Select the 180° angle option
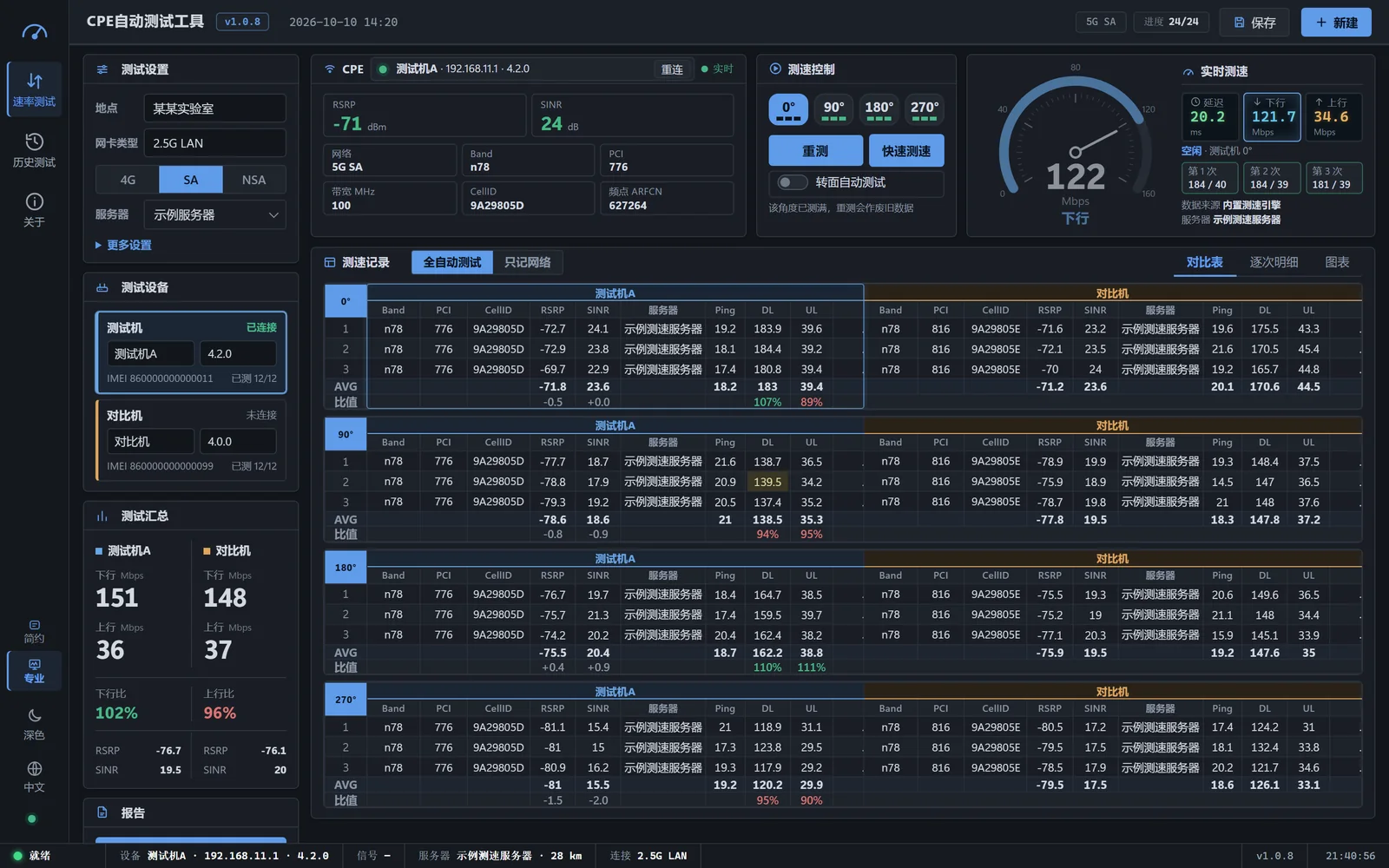Viewport: 1389px width, 868px height. (879, 109)
